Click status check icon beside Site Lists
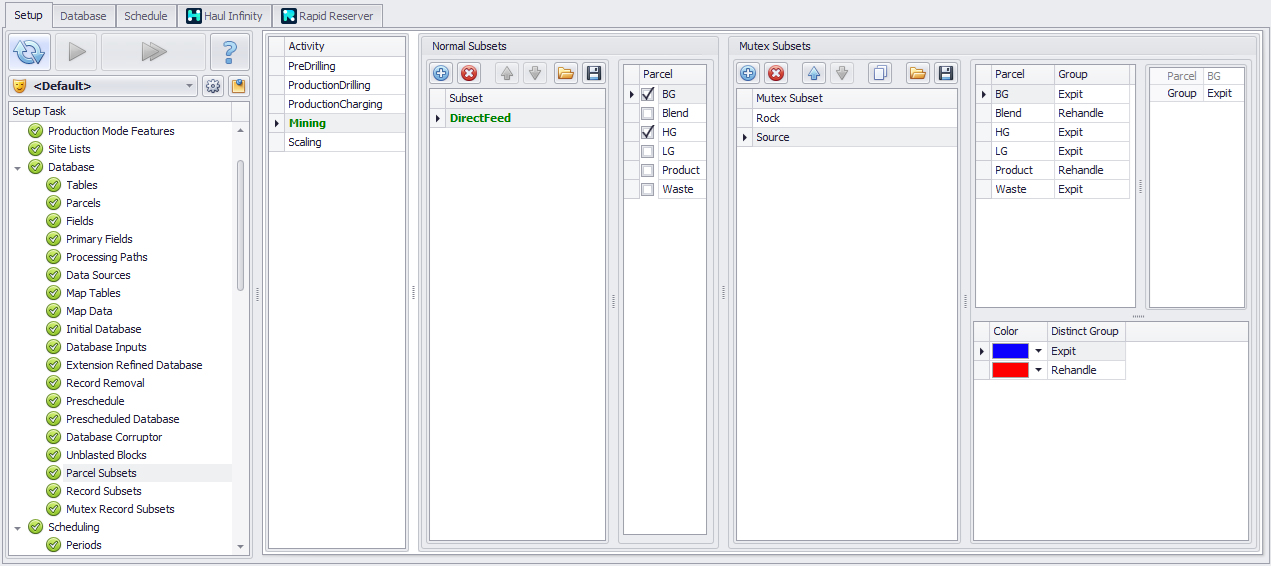 click(x=36, y=149)
